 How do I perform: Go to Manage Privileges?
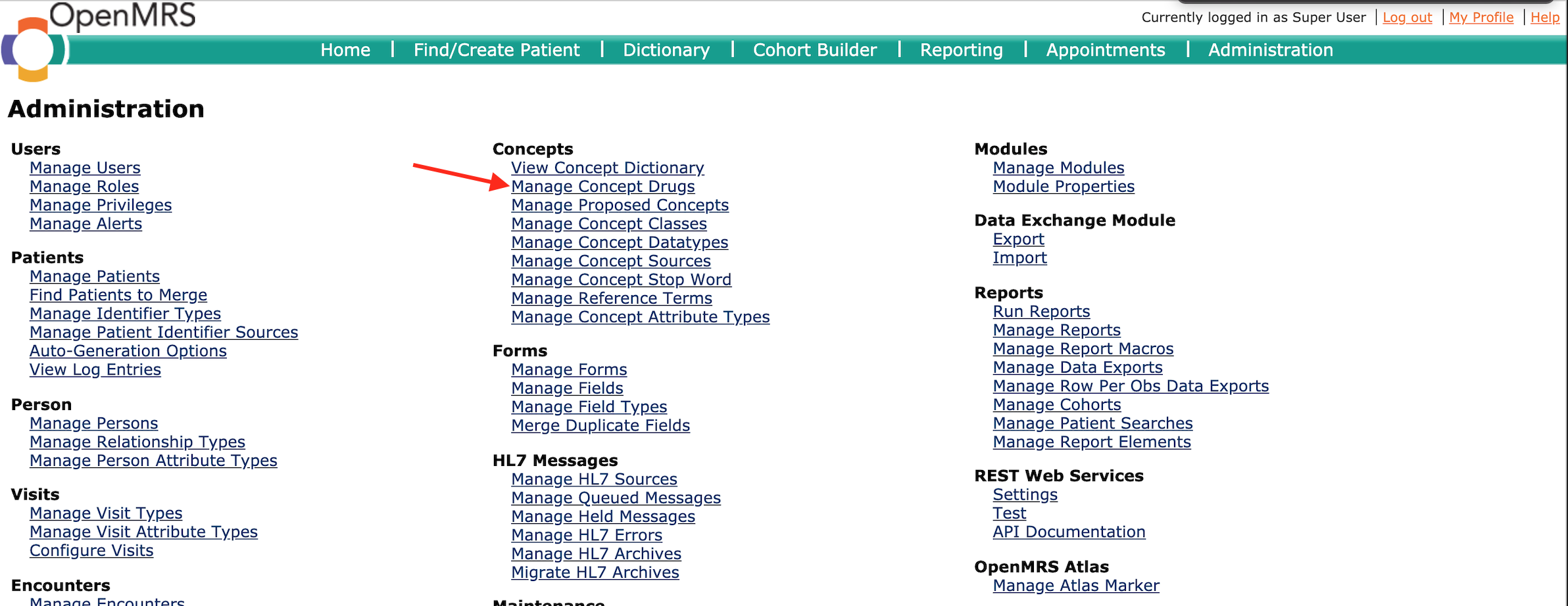coord(101,205)
